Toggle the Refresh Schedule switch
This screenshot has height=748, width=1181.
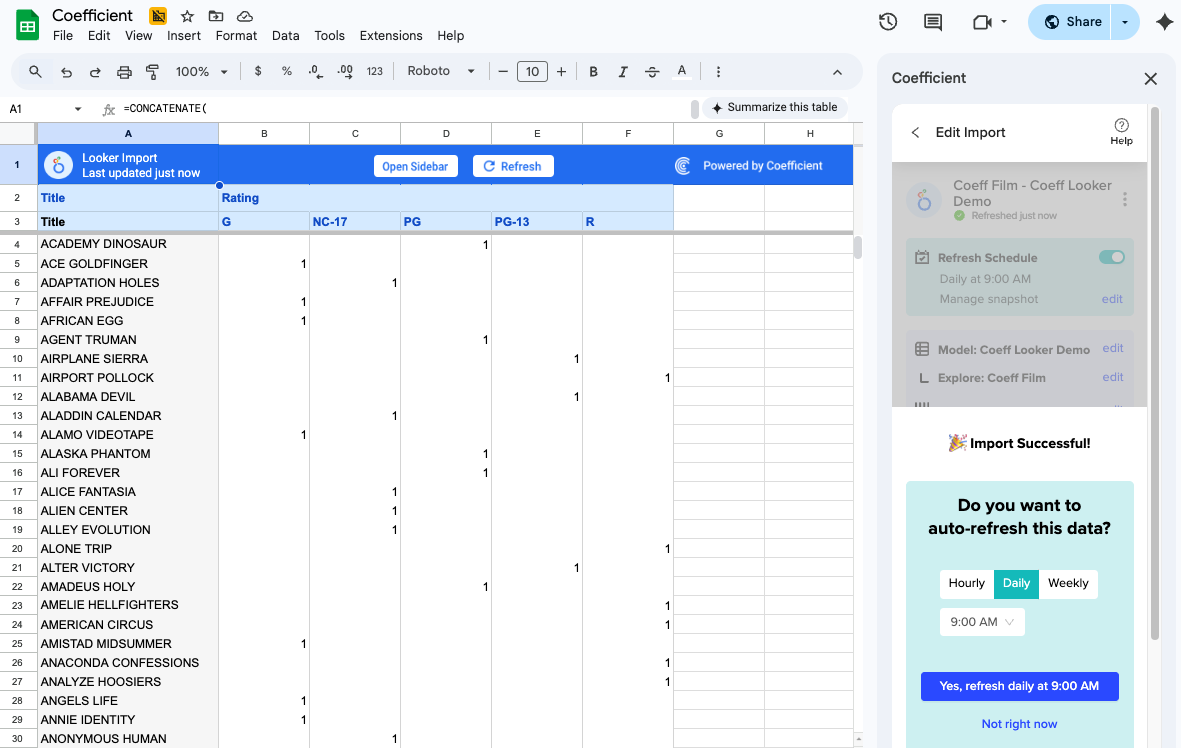click(1111, 257)
